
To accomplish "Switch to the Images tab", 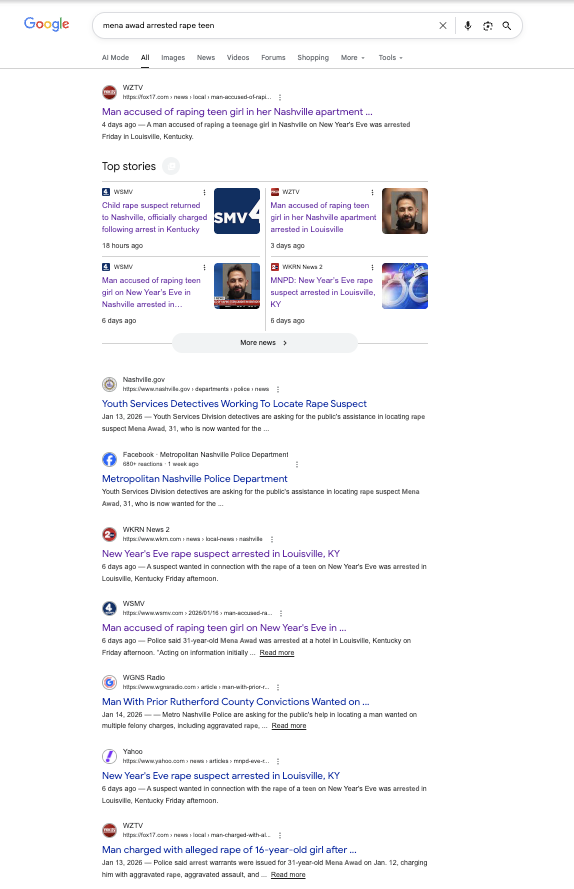I will coord(173,58).
